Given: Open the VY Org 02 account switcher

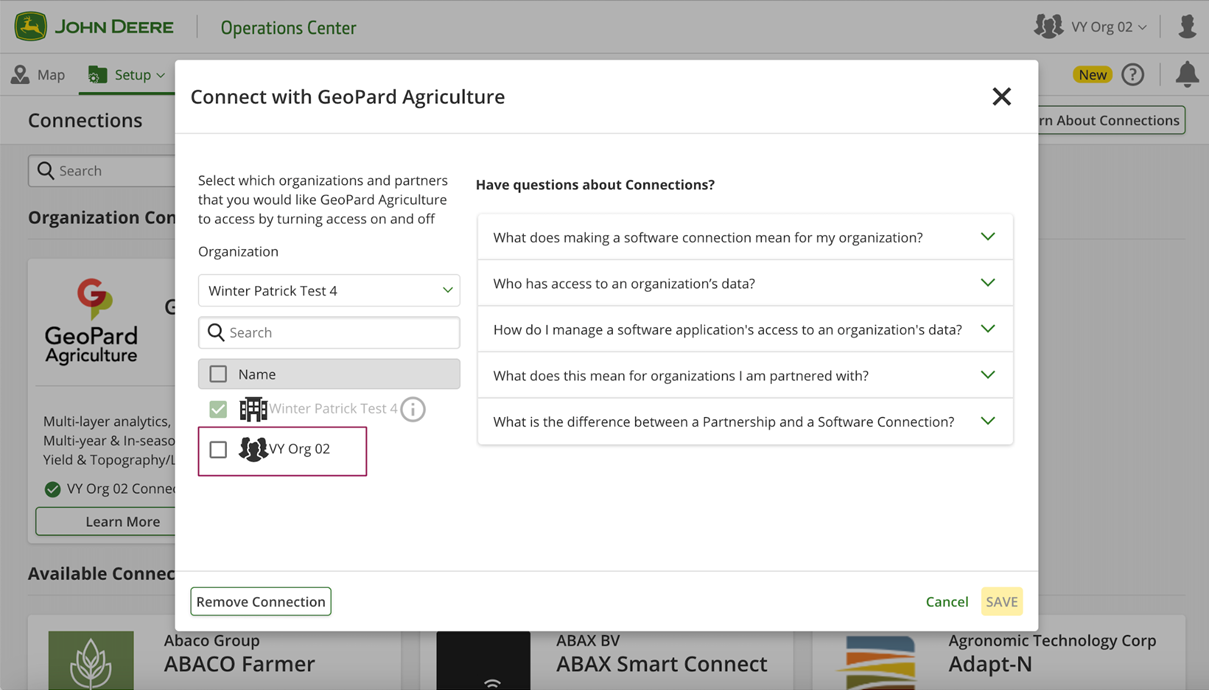Looking at the screenshot, I should [x=1093, y=27].
